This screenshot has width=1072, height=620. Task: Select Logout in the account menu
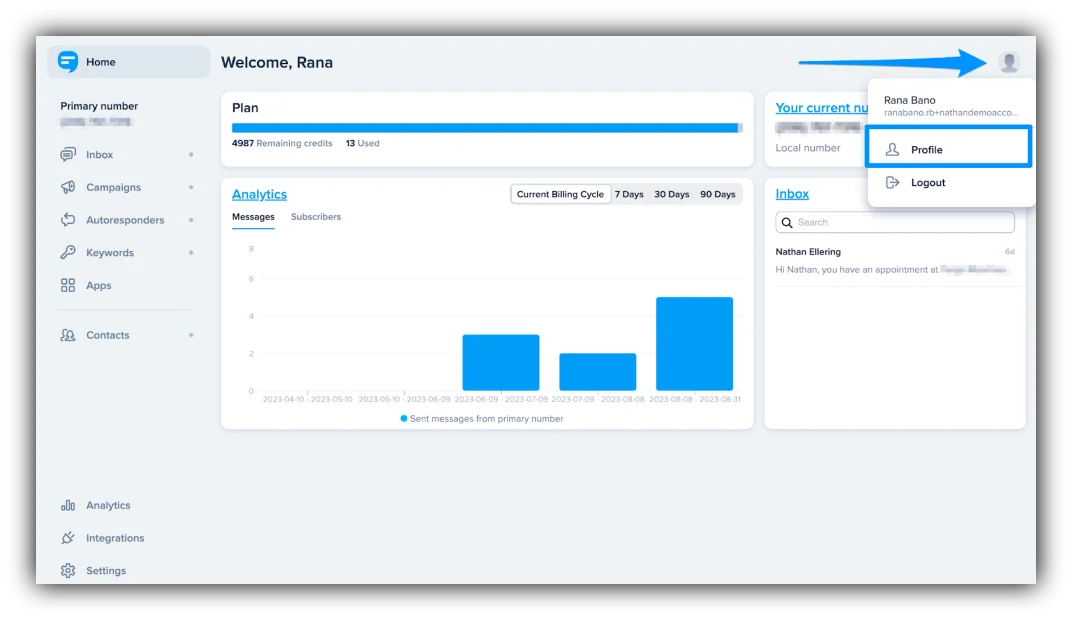927,183
